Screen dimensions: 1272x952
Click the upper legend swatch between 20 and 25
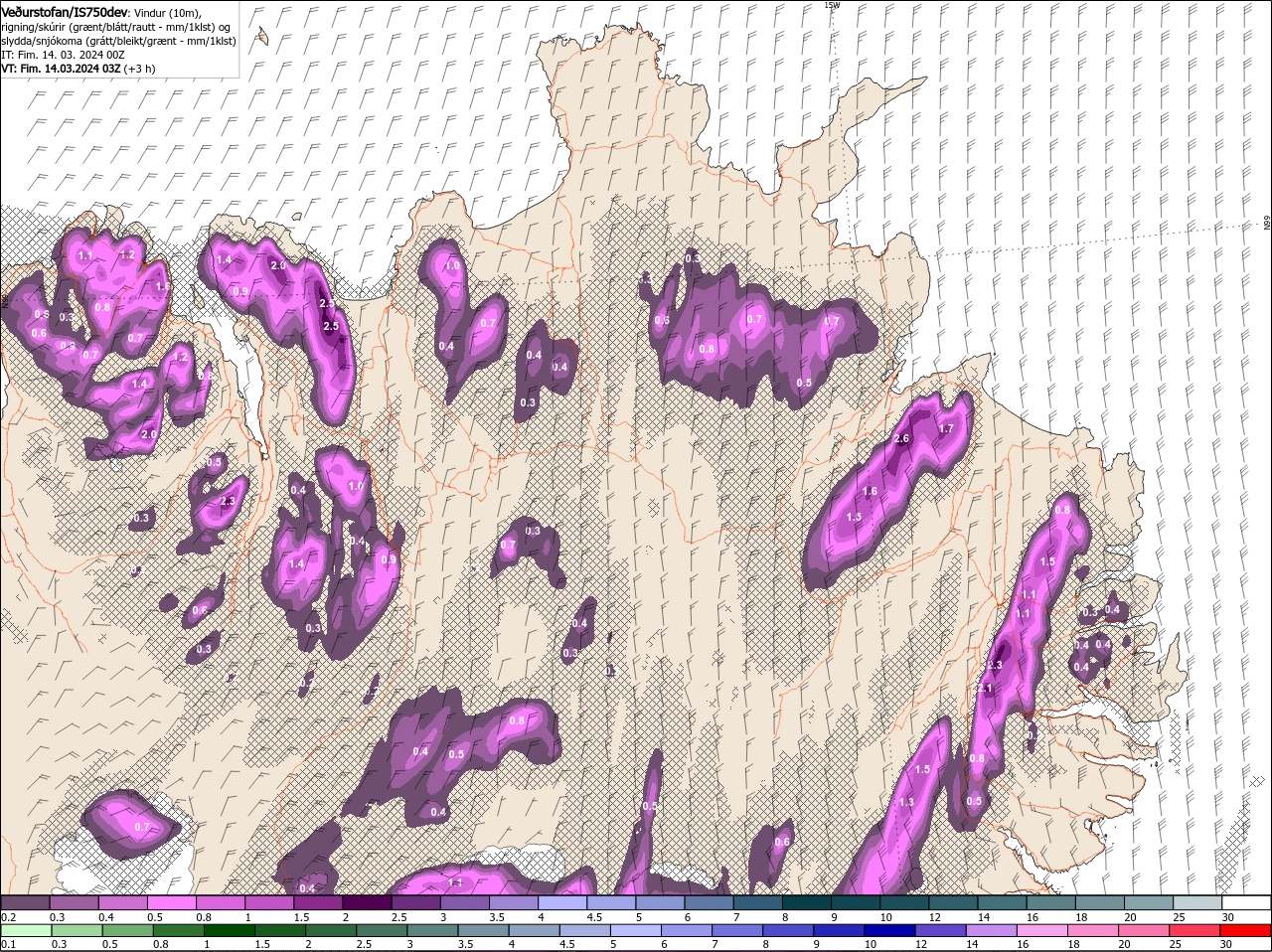tap(1149, 902)
